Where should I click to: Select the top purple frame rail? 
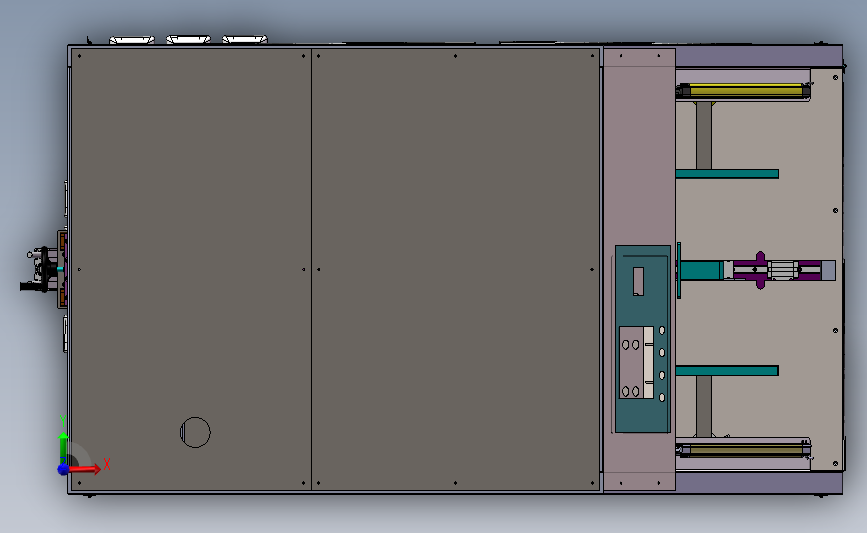point(759,57)
